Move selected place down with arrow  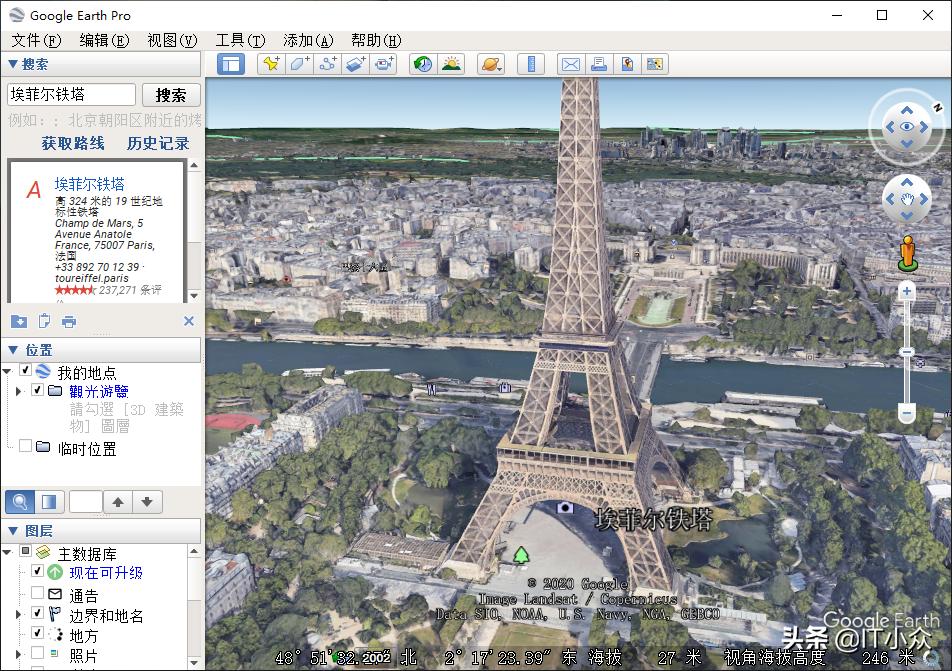click(x=147, y=502)
